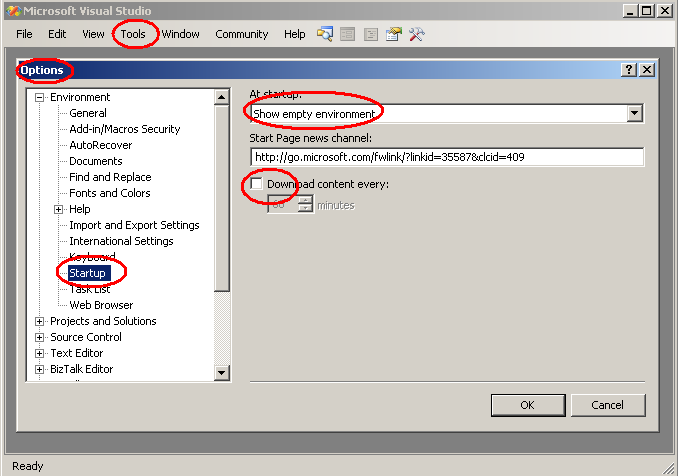
Task: Expand the Help tree node
Action: tap(58, 209)
